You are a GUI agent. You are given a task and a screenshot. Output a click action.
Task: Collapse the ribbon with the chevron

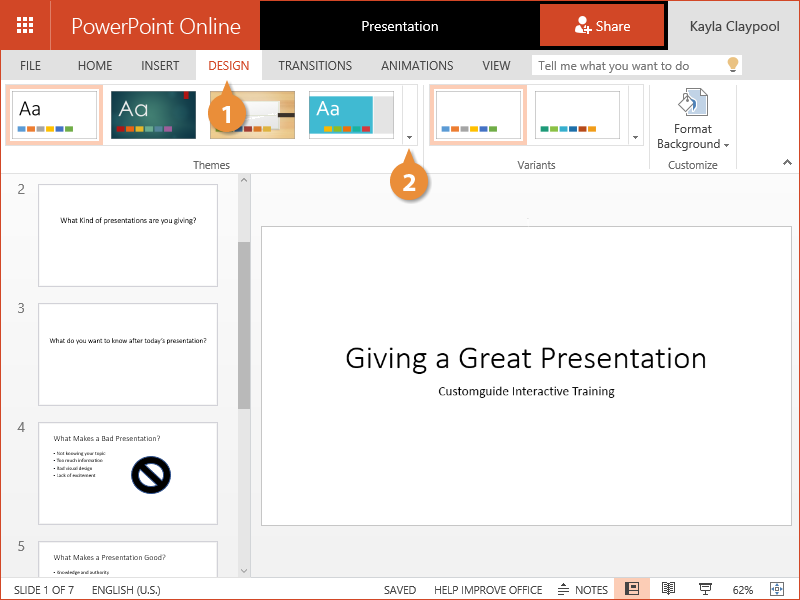[786, 162]
